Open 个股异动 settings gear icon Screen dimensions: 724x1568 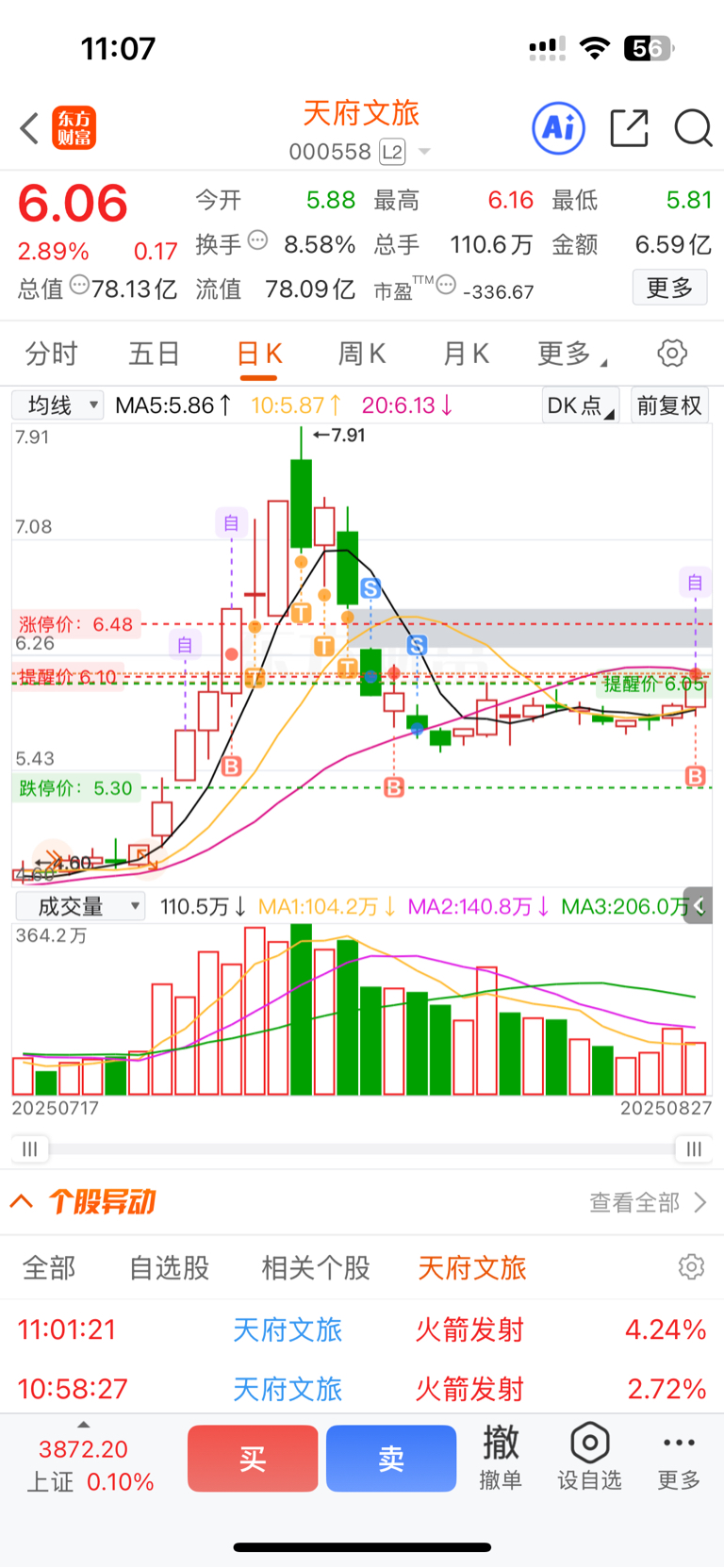[691, 1266]
